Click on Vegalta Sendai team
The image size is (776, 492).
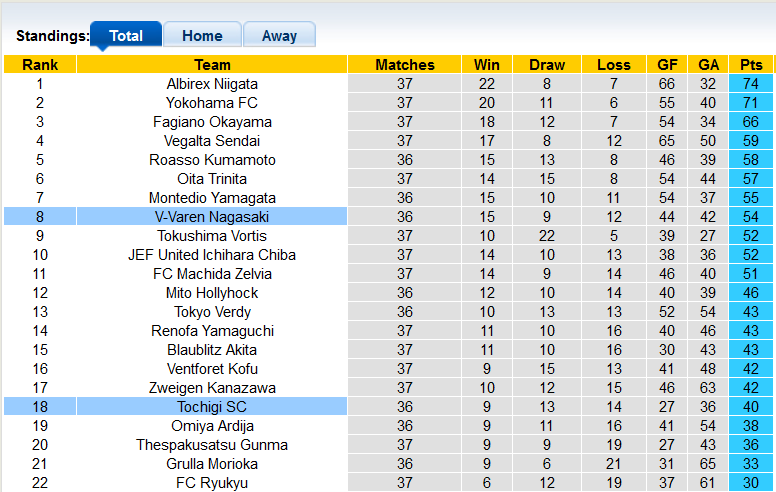212,141
